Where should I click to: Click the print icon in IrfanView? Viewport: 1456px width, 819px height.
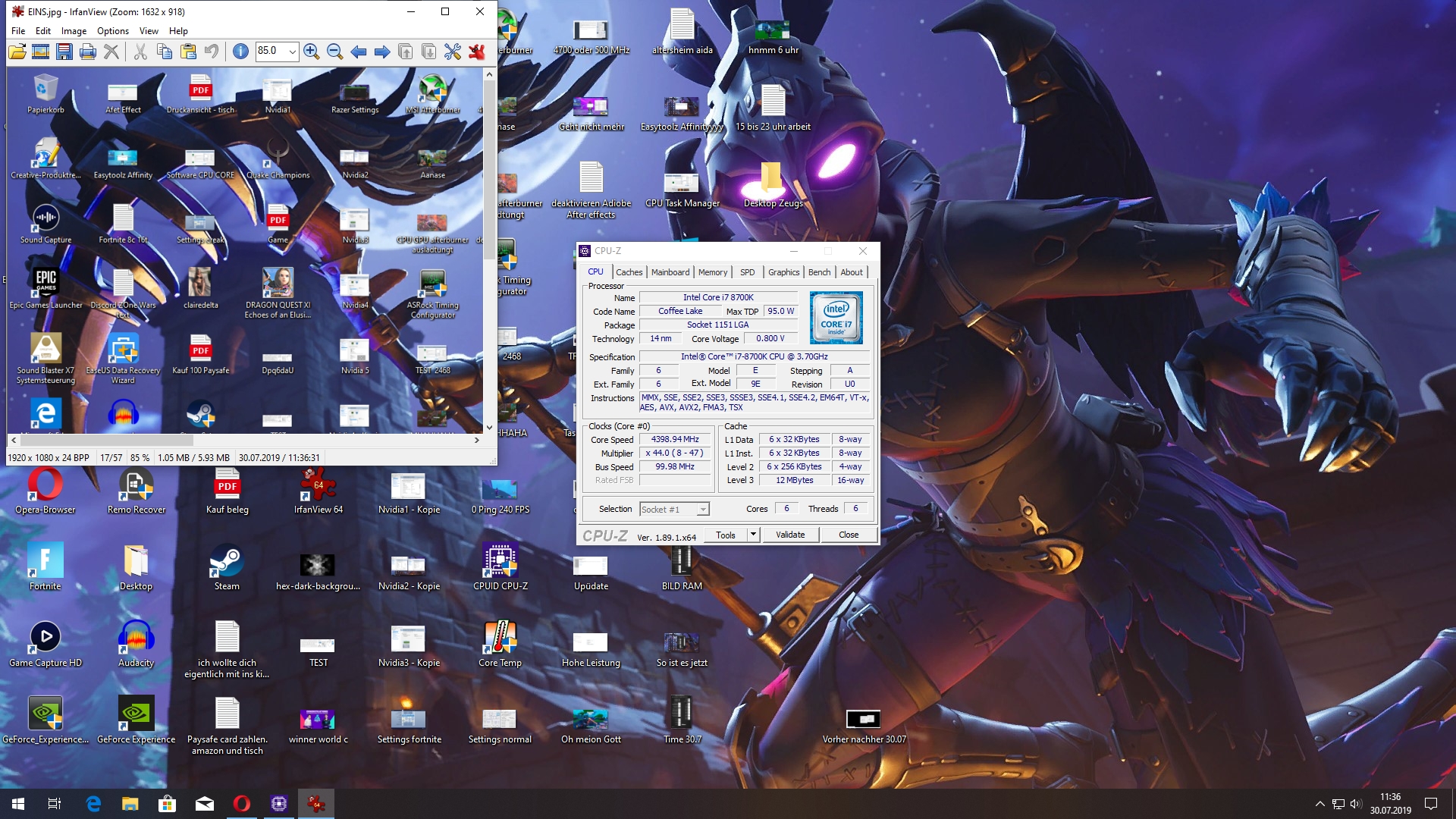coord(88,52)
